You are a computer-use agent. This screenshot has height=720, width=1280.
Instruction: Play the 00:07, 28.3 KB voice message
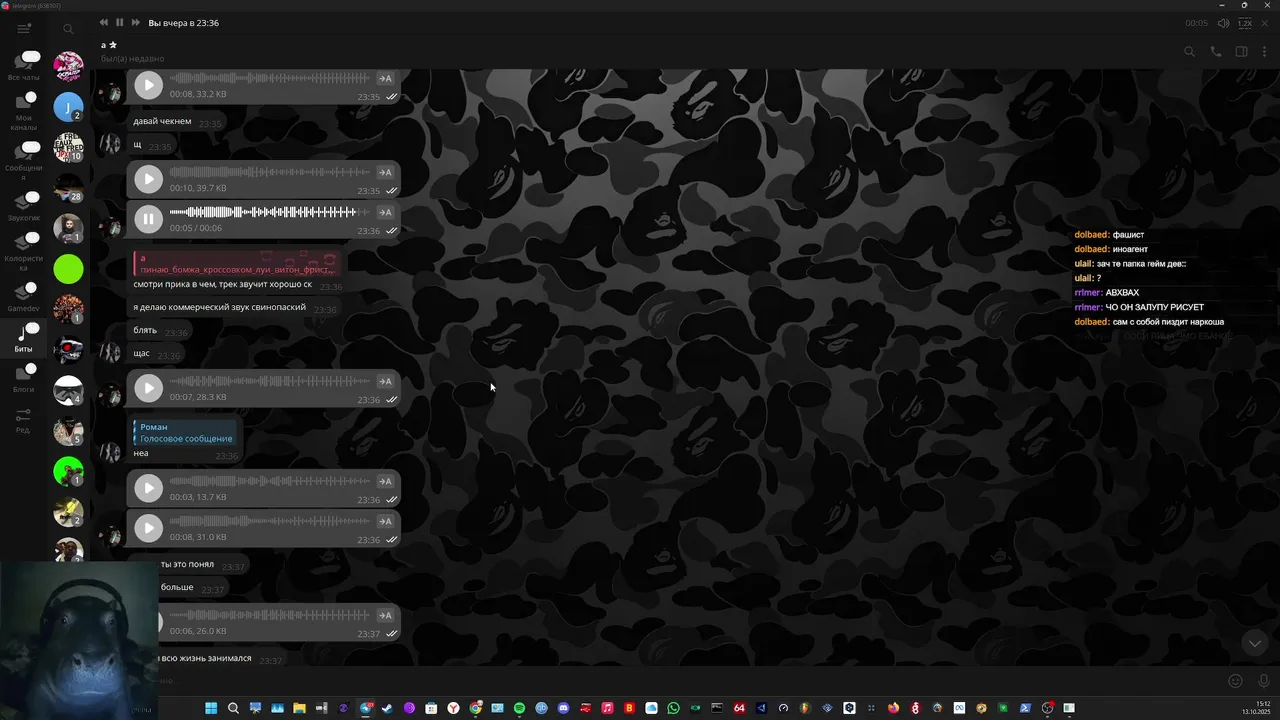point(148,388)
